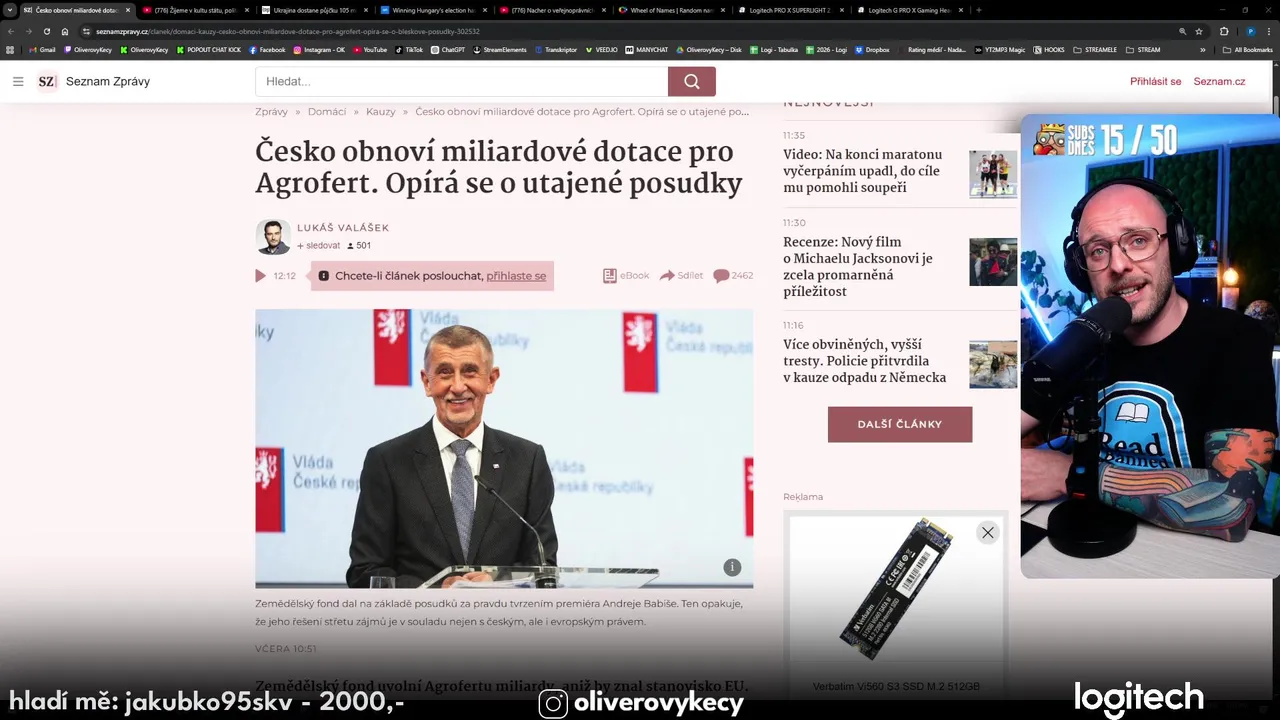Open All Bookmarks folder
Image resolution: width=1280 pixels, height=720 pixels.
tap(1248, 49)
